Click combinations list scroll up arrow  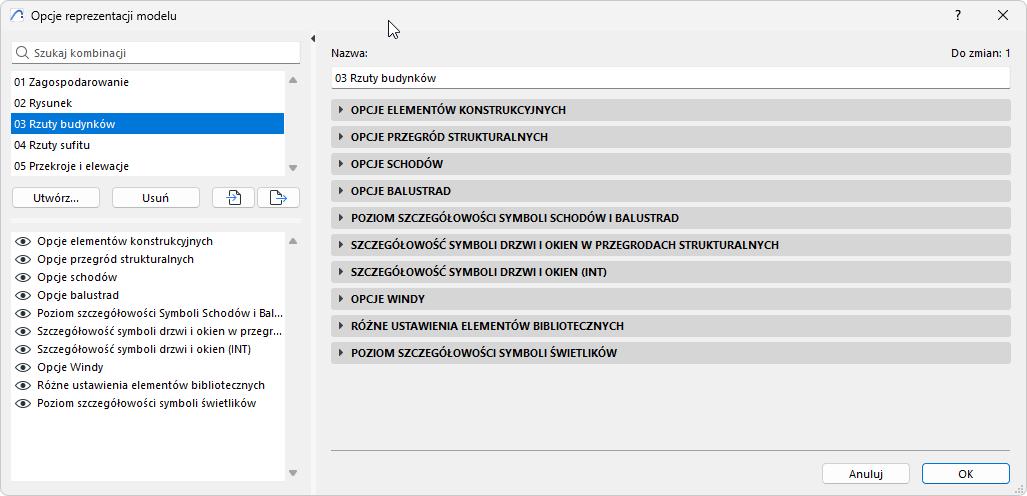(293, 80)
